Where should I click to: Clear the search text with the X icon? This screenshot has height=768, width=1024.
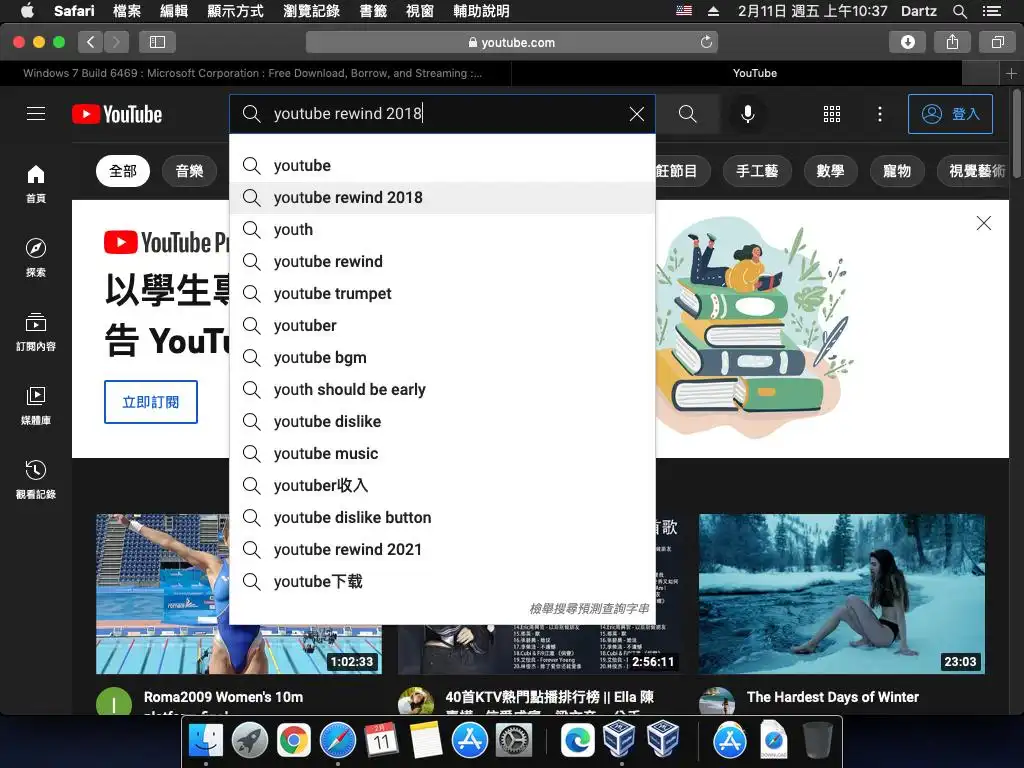click(637, 114)
